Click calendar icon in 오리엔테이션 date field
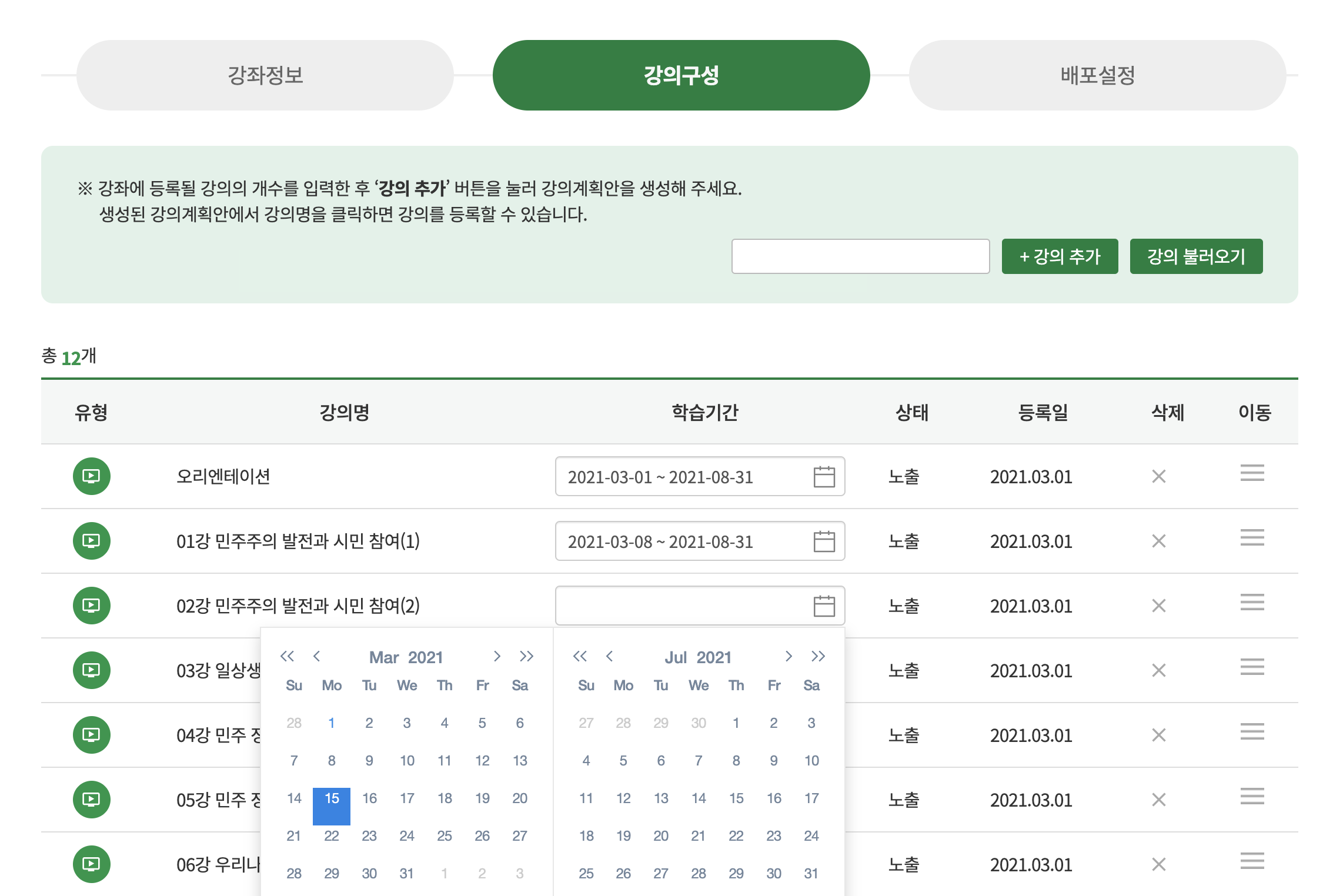Screen dimensions: 1343x896 (824, 477)
